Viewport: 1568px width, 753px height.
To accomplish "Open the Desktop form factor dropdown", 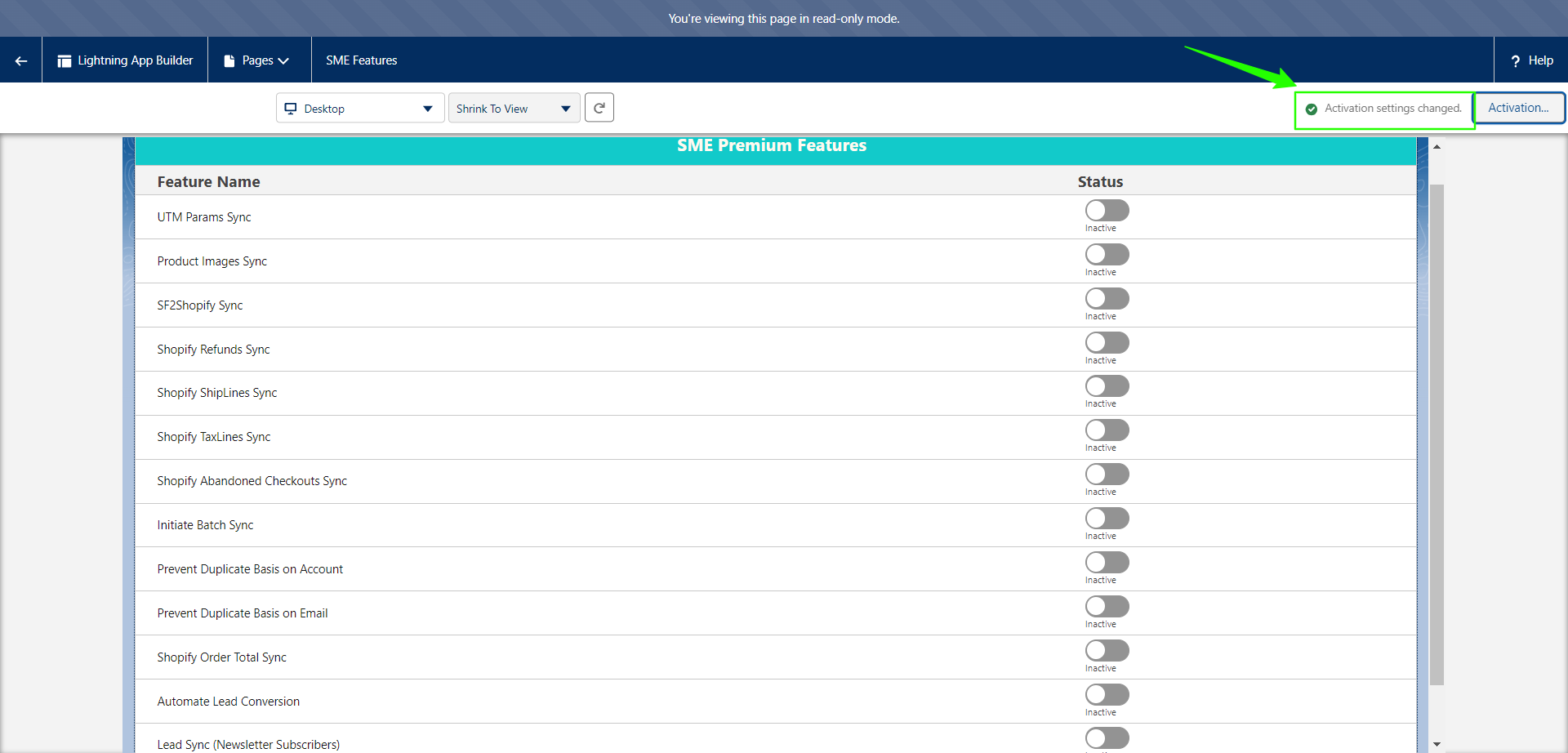I will point(360,108).
